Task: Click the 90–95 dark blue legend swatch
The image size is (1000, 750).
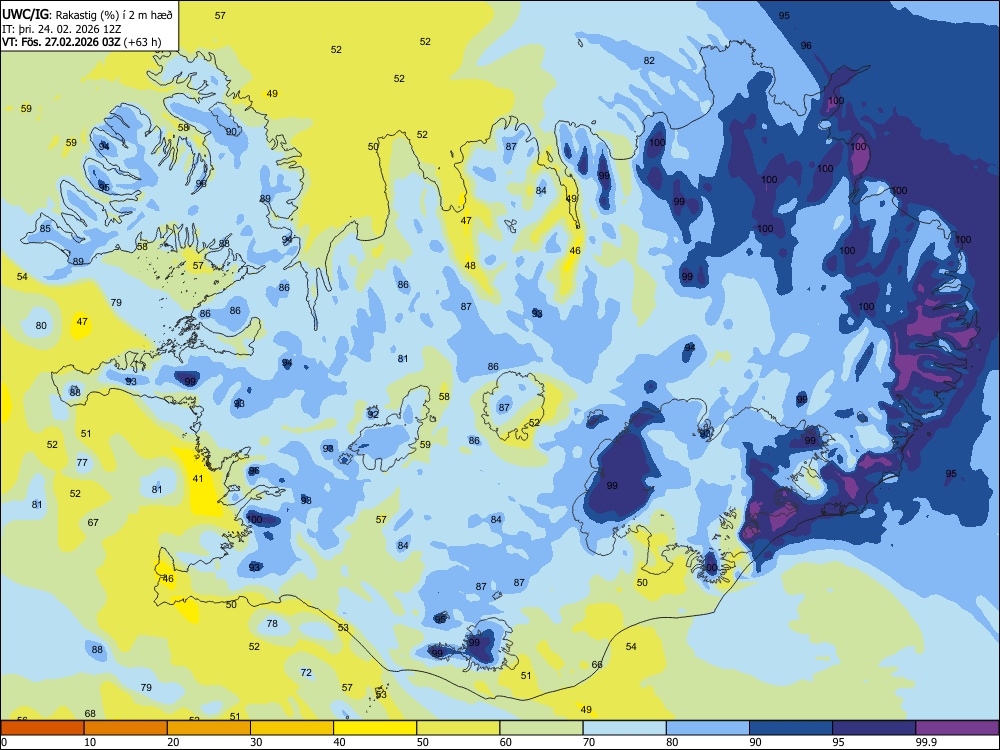Action: coord(791,728)
